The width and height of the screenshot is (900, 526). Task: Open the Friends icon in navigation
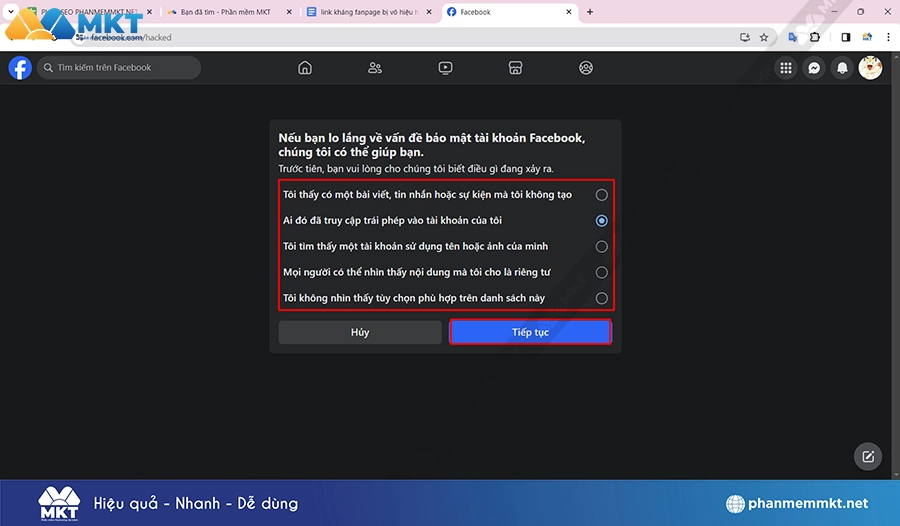click(x=375, y=68)
